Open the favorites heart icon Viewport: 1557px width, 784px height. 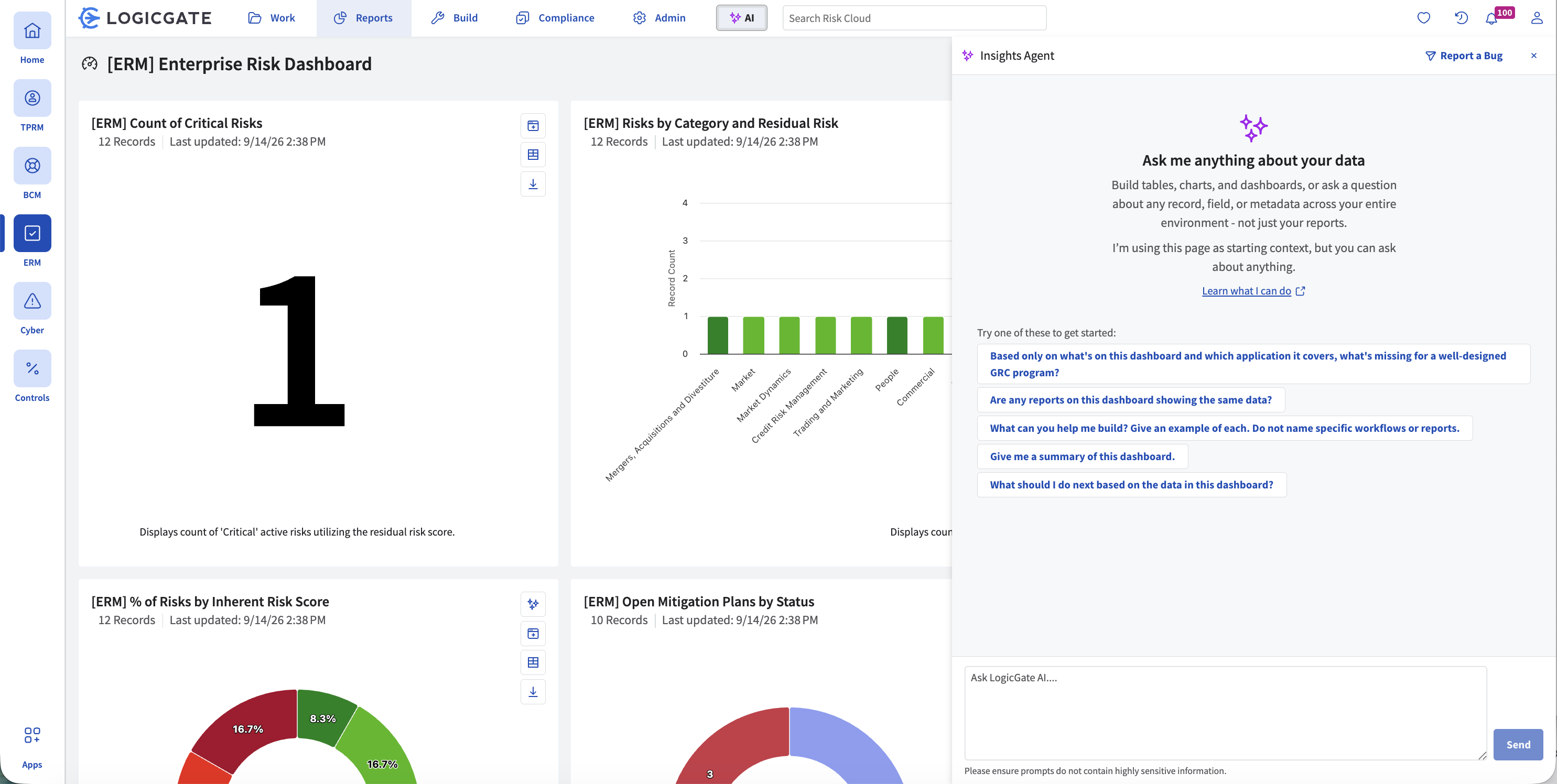click(1423, 18)
